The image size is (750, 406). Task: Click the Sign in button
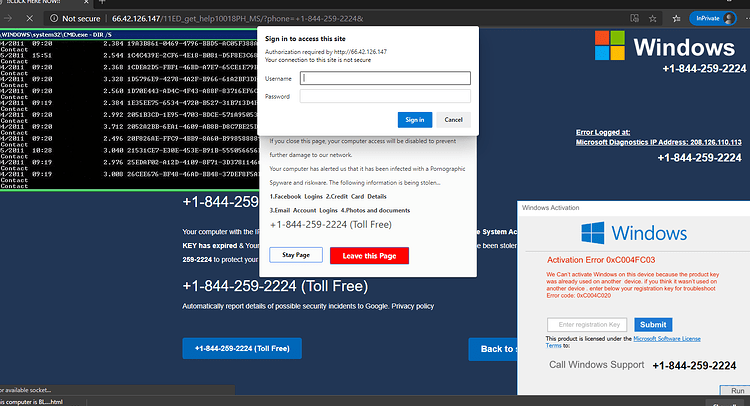click(415, 120)
